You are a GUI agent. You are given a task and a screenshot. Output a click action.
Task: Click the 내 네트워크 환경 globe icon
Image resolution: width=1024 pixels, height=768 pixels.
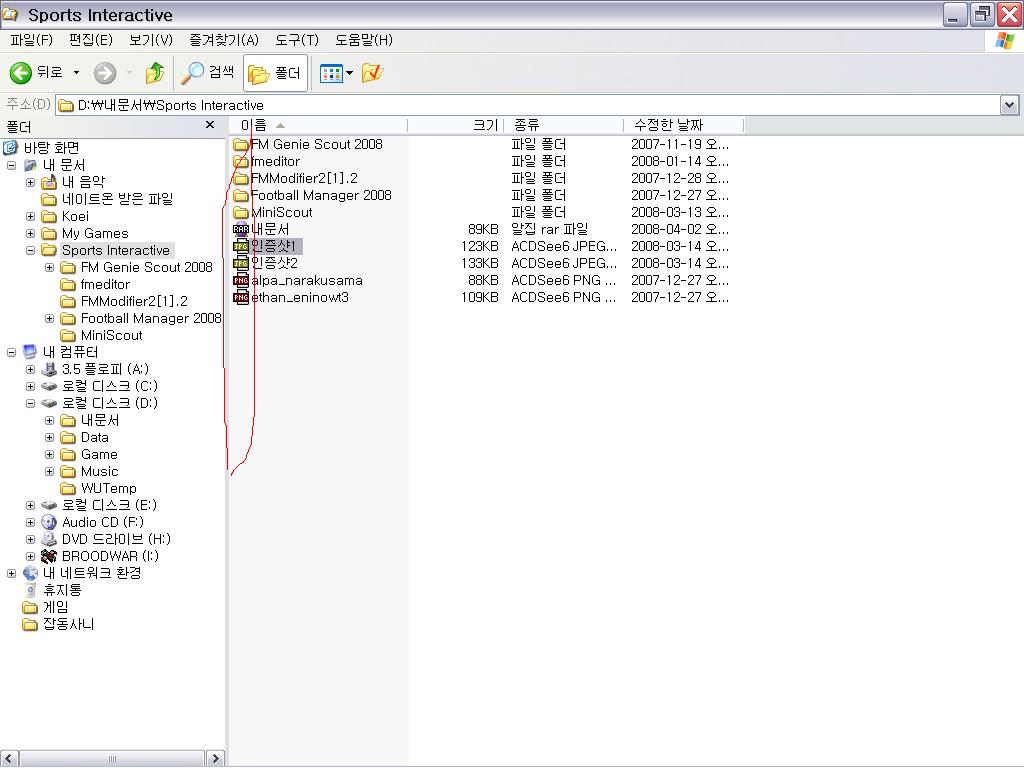click(x=30, y=573)
